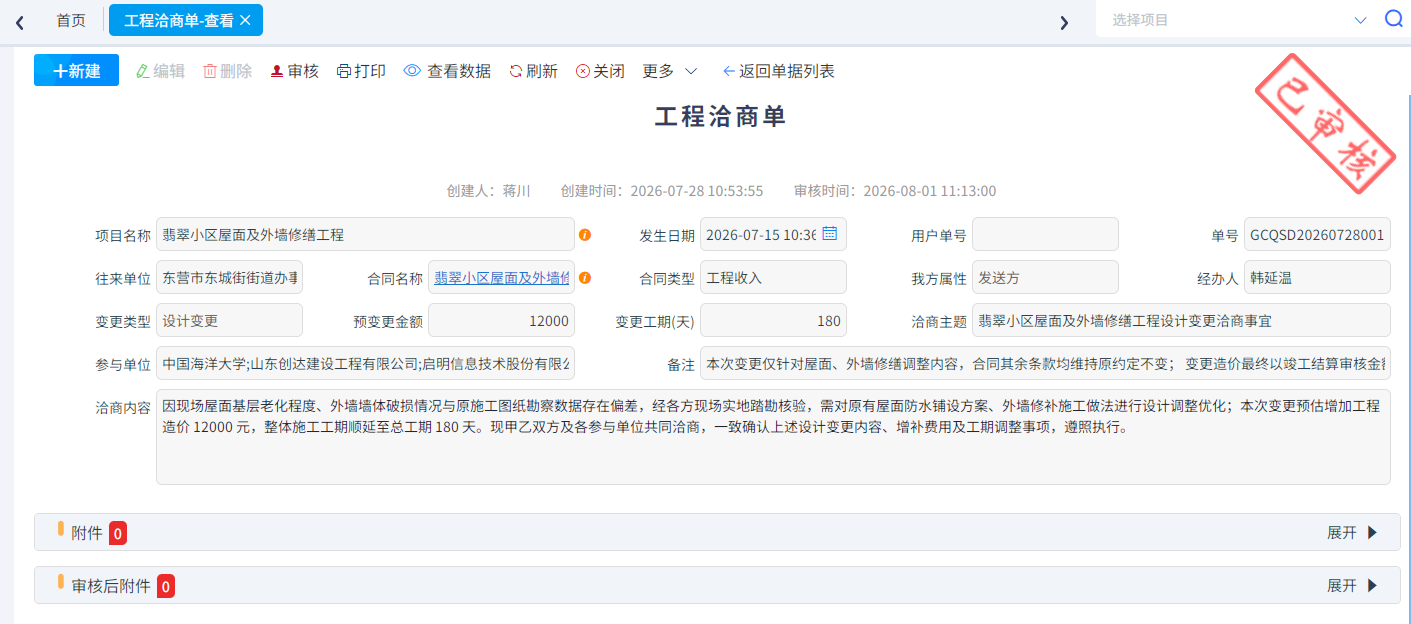Click the search magnifier icon
The width and height of the screenshot is (1411, 624).
pyautogui.click(x=1394, y=19)
